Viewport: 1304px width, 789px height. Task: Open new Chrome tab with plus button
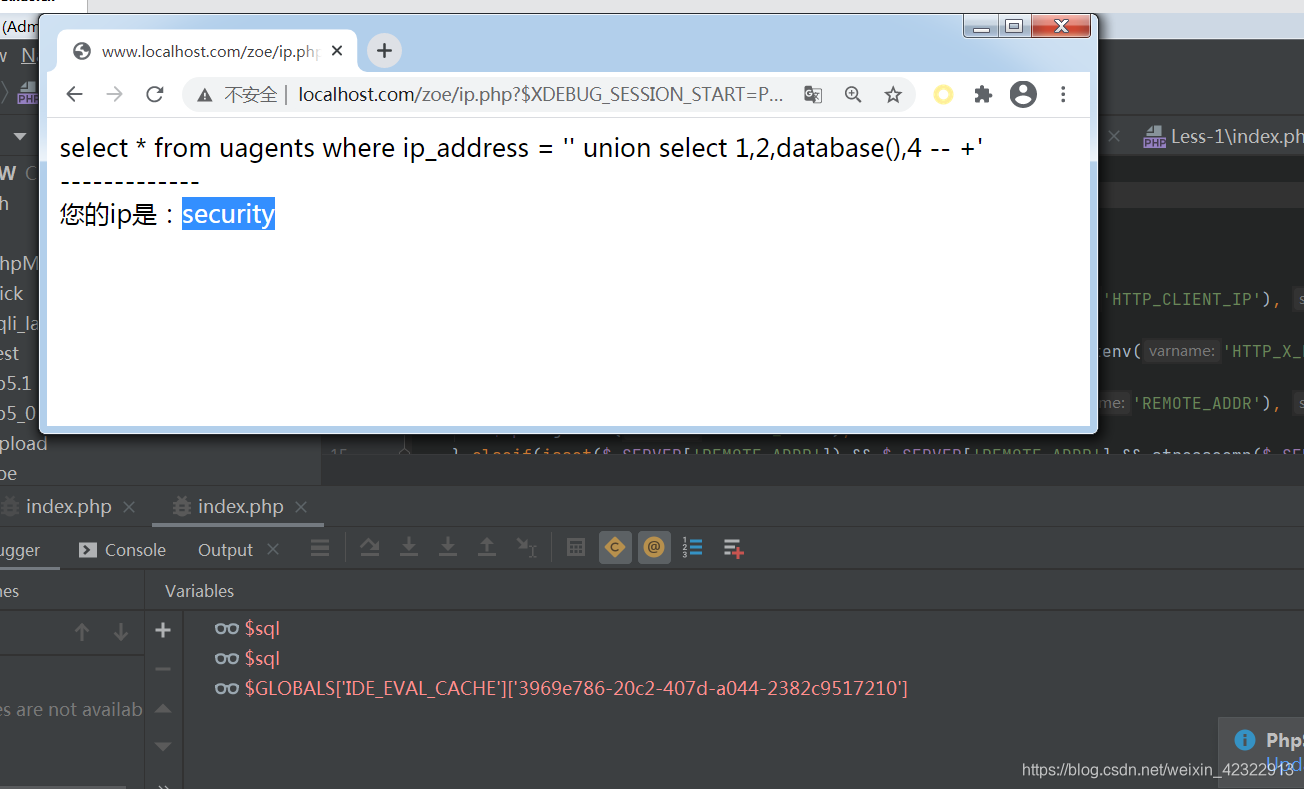[384, 51]
